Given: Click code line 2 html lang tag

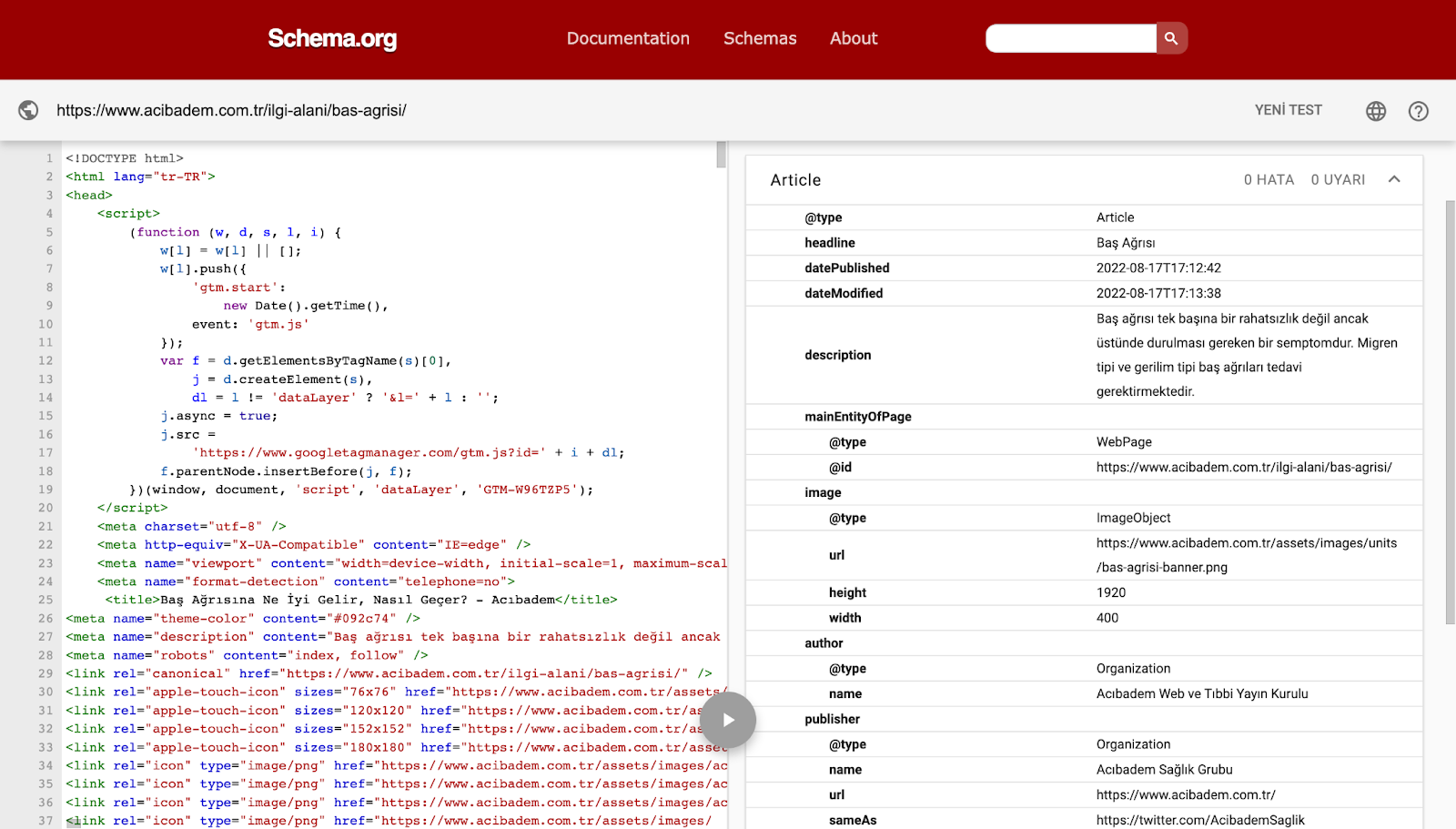Looking at the screenshot, I should (x=140, y=177).
